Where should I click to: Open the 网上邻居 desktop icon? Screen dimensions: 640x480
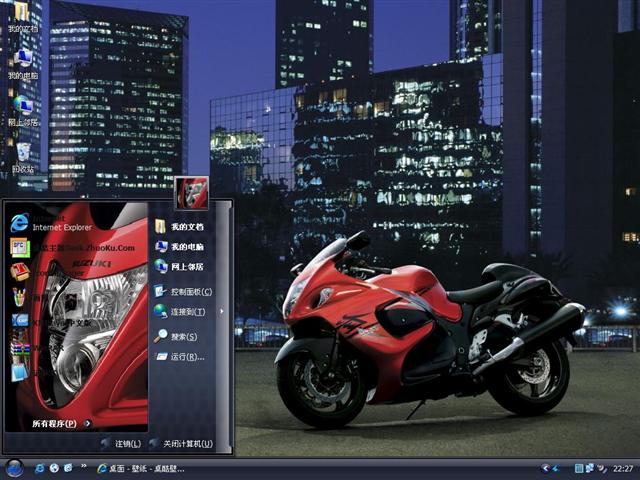point(23,106)
